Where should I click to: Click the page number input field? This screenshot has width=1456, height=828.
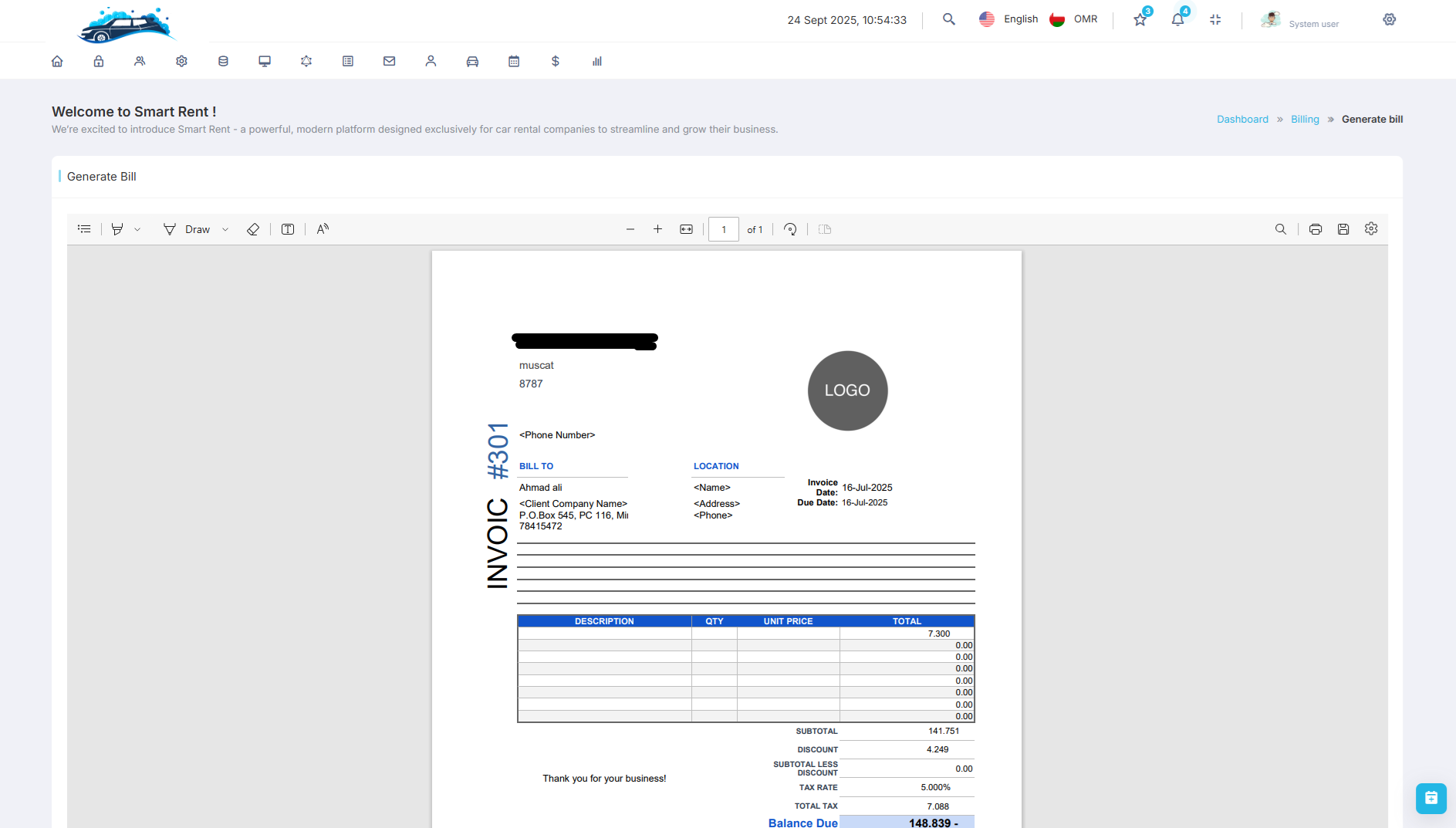click(x=723, y=229)
